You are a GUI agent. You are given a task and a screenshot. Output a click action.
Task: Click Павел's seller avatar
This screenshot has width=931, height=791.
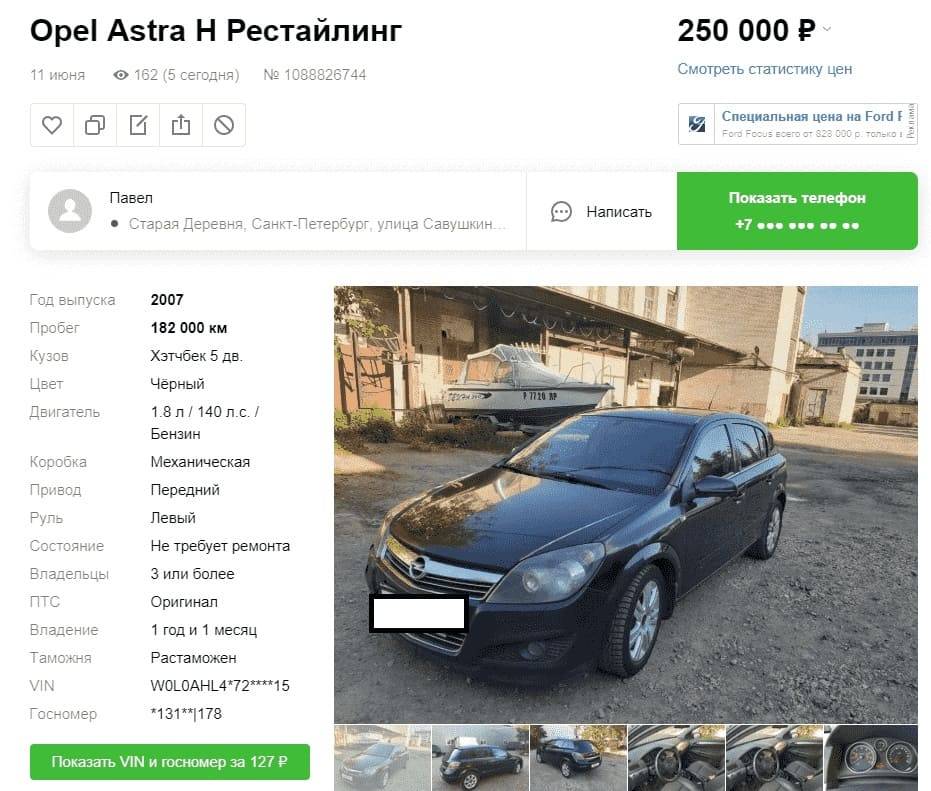tap(70, 211)
